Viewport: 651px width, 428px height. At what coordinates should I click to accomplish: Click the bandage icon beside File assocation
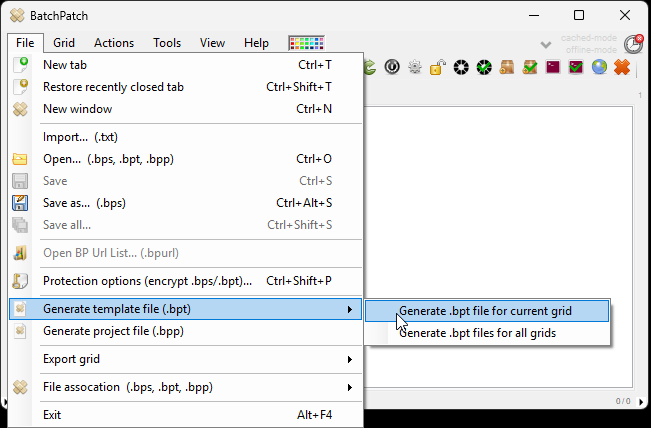(x=20, y=387)
